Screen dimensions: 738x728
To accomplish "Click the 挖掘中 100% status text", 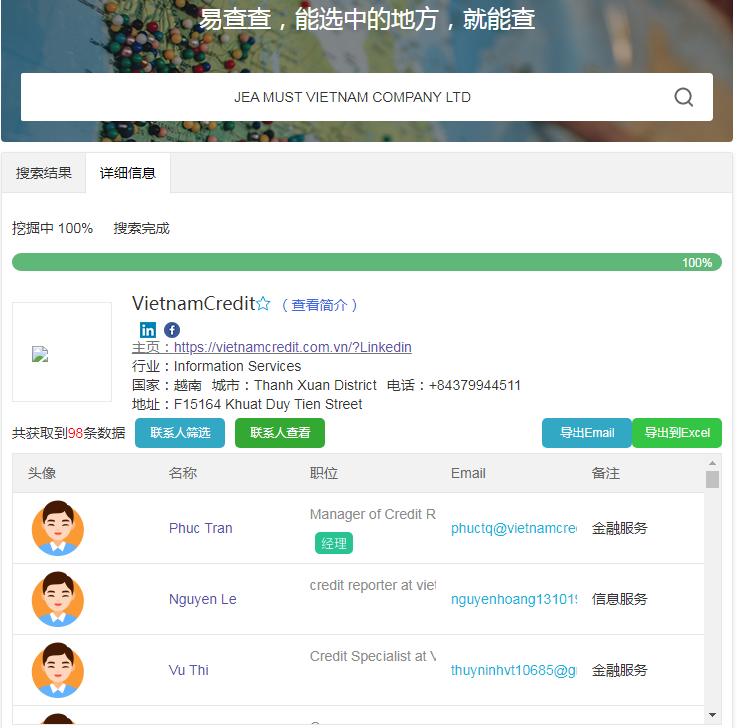I will coord(52,228).
